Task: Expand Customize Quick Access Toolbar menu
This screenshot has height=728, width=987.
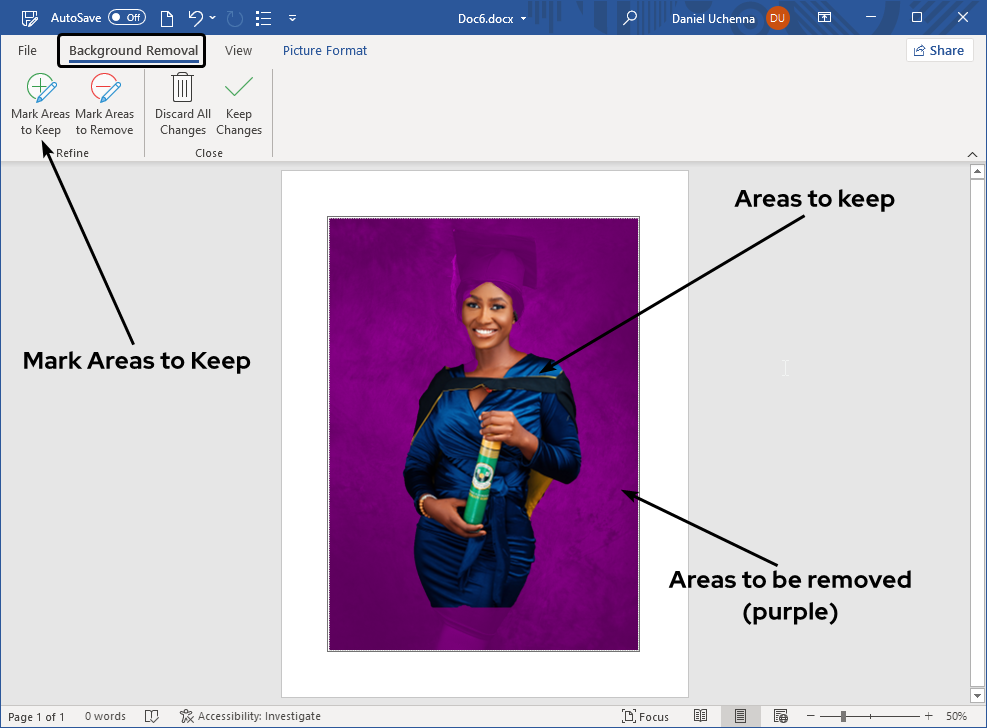Action: click(292, 18)
